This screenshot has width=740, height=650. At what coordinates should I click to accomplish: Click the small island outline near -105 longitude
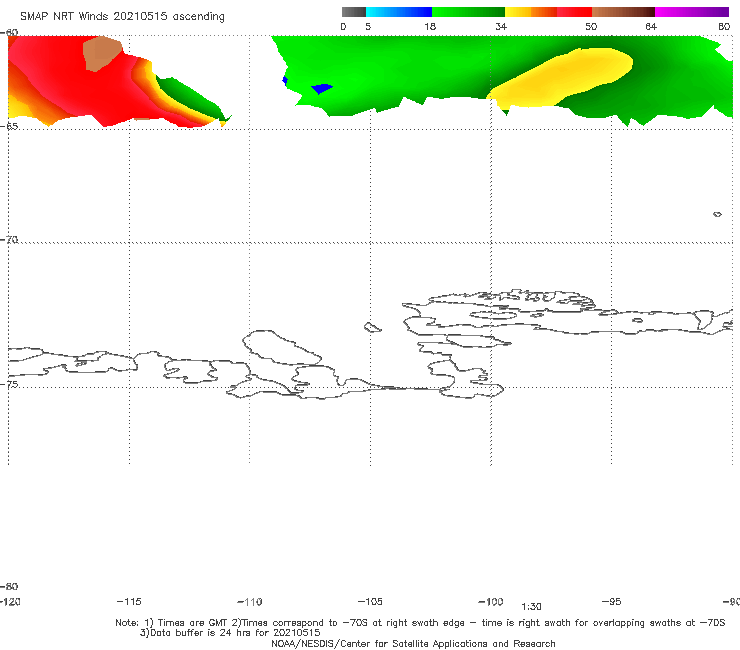372,327
